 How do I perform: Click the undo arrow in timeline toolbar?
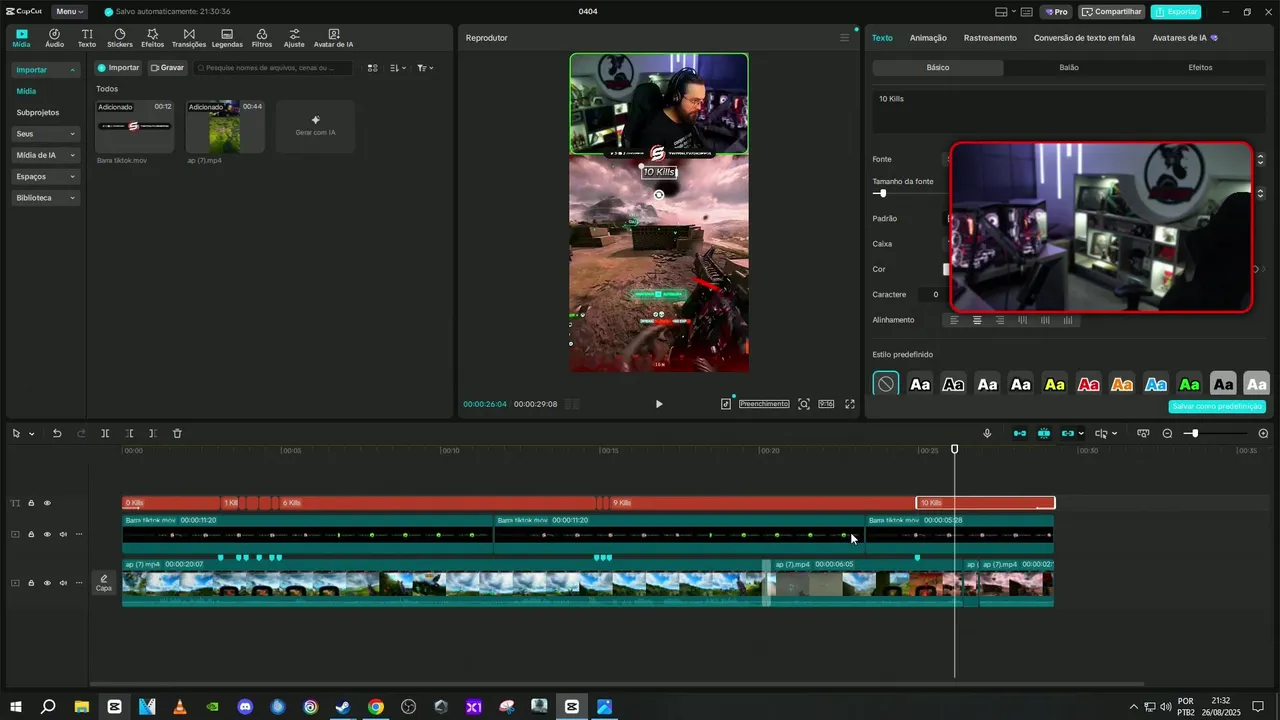[57, 433]
